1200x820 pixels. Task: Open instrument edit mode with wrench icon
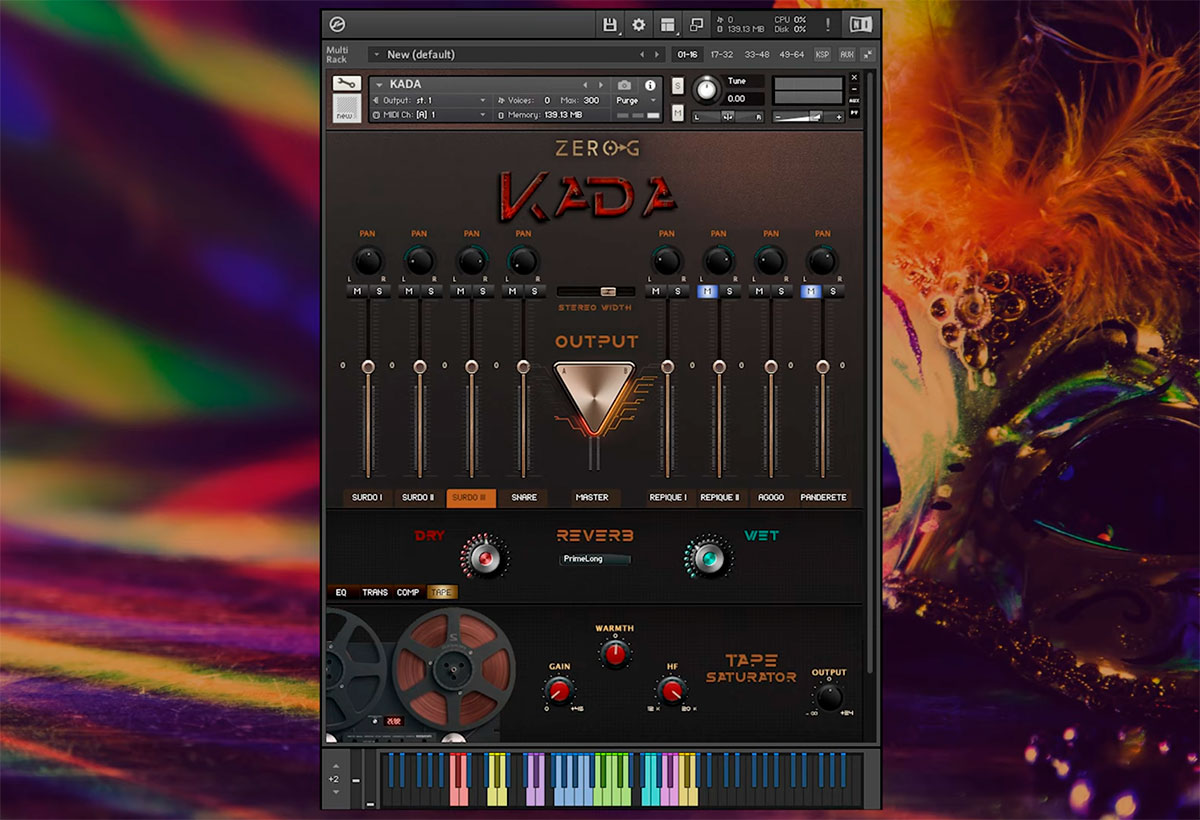tap(346, 84)
